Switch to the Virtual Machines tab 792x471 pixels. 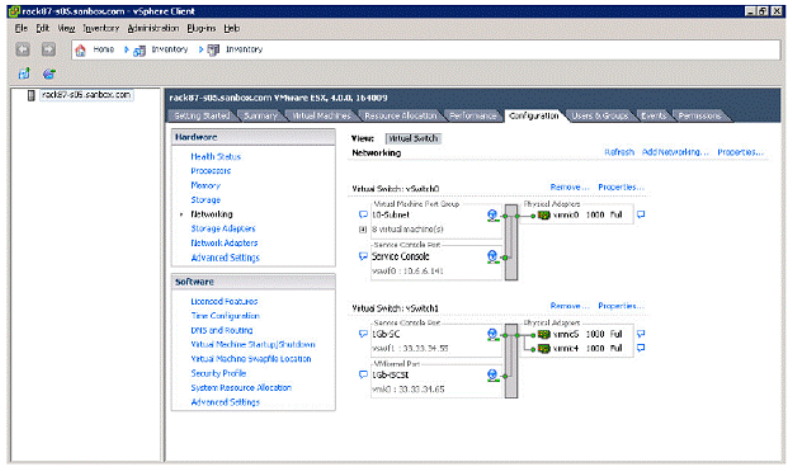click(x=321, y=116)
